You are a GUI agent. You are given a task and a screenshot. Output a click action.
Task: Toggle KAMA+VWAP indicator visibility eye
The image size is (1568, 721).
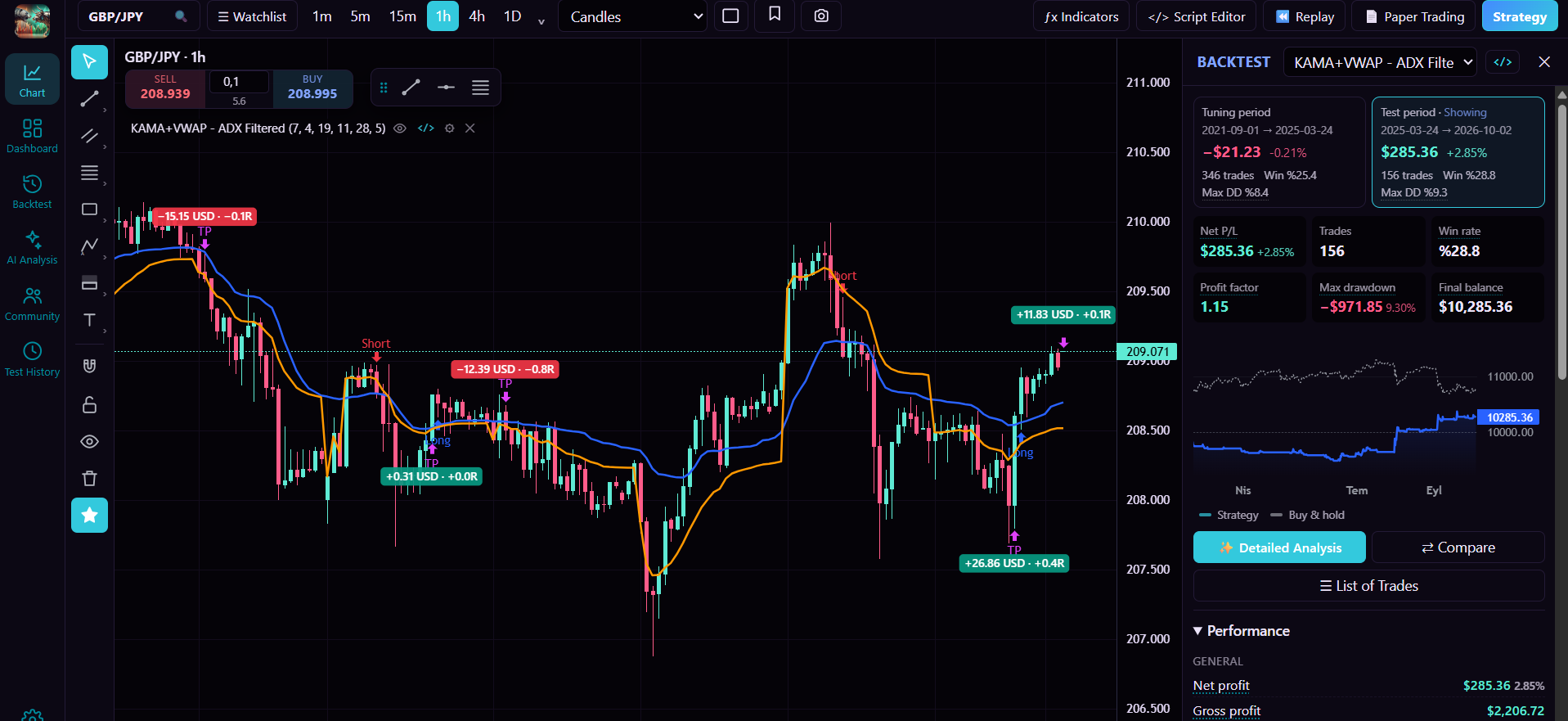coord(400,128)
